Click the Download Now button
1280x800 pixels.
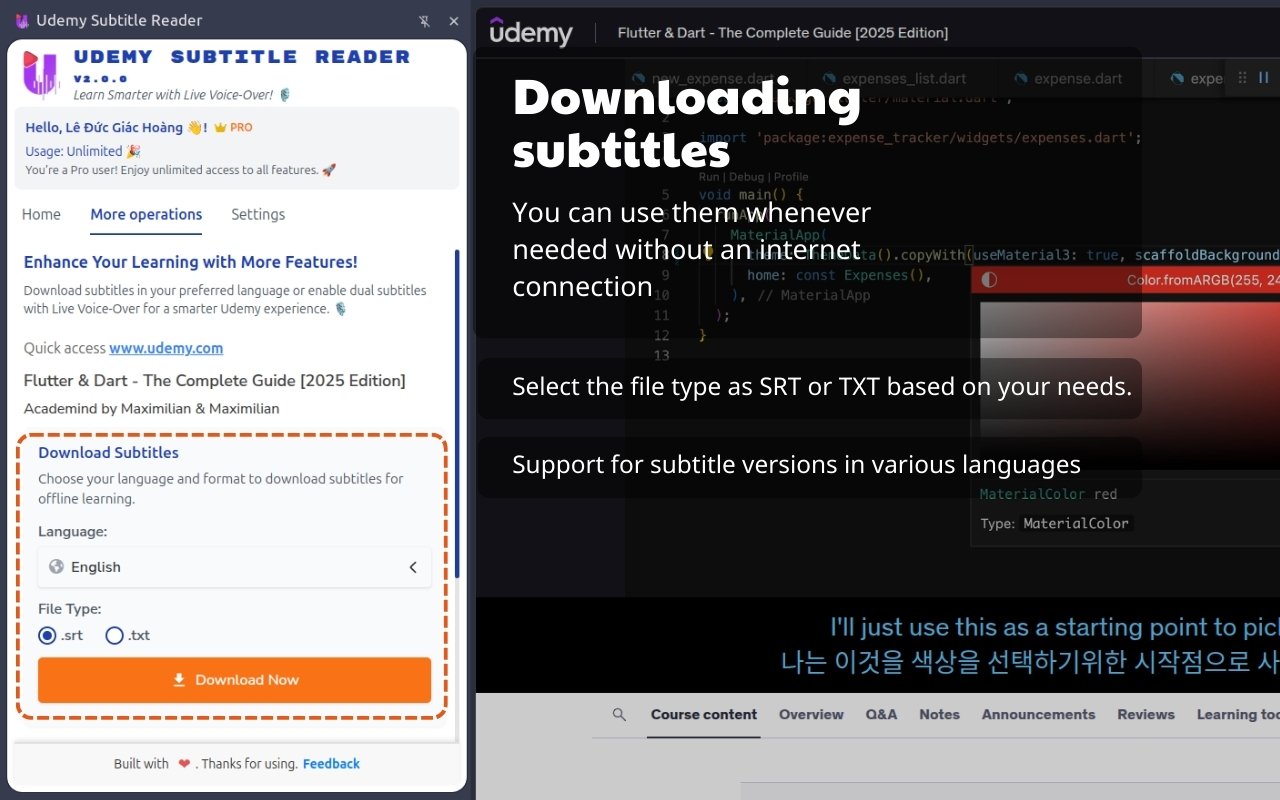tap(234, 680)
